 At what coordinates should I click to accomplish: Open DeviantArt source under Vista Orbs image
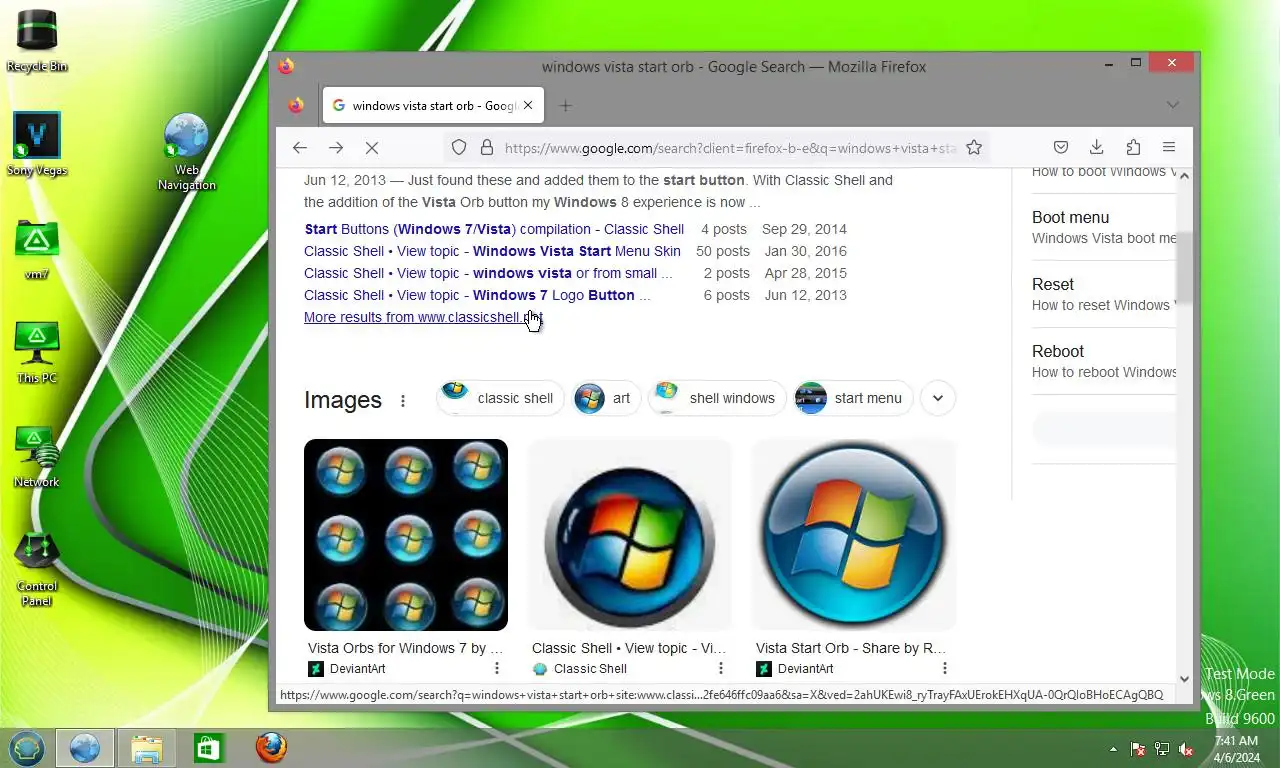[x=347, y=669]
